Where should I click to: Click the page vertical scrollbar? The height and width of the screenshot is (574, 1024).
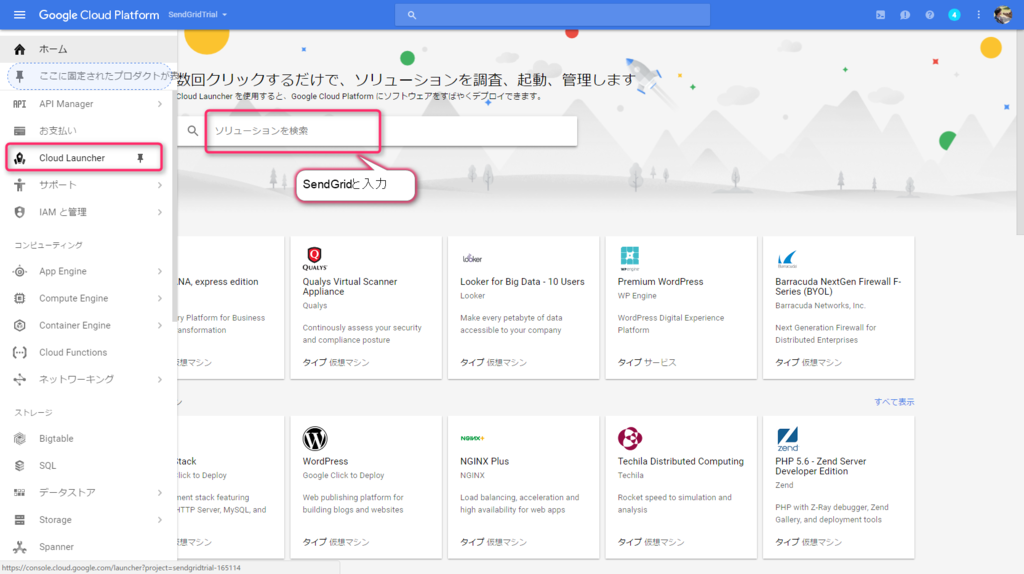coord(1019,133)
